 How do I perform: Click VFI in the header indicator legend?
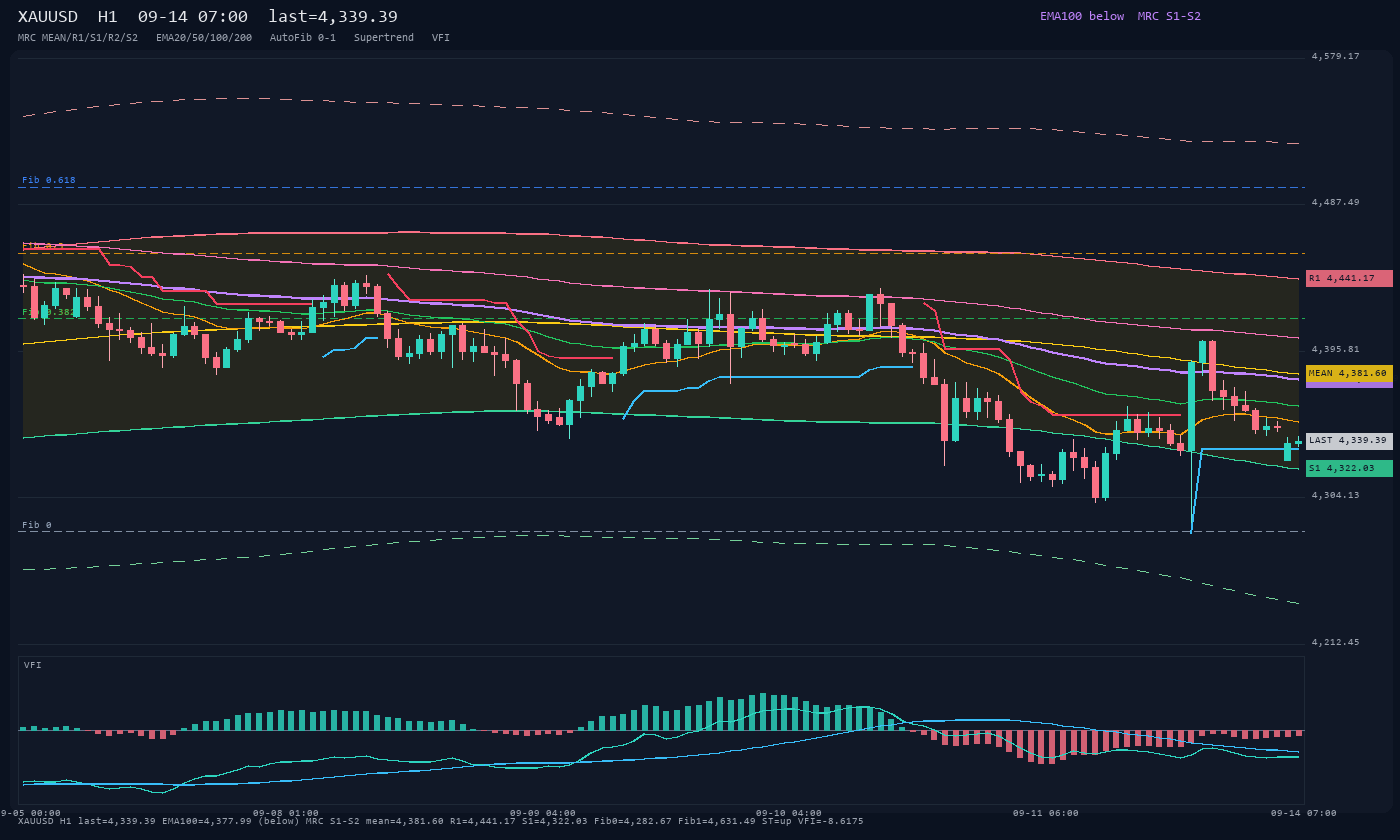[x=441, y=38]
